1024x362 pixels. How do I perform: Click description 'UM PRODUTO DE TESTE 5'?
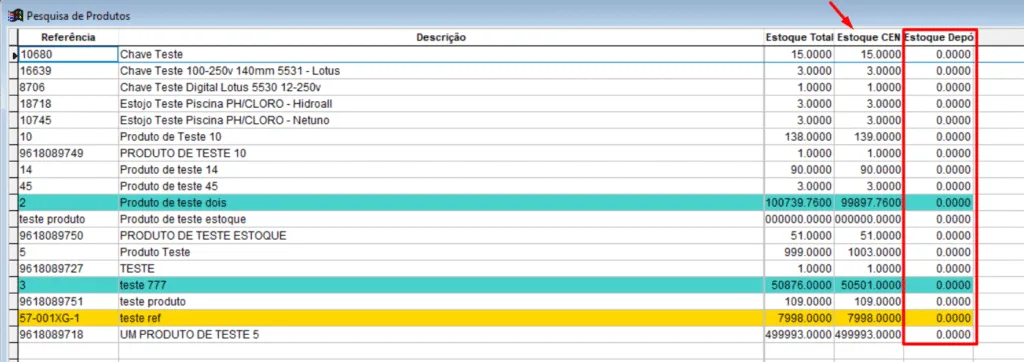[x=189, y=335]
